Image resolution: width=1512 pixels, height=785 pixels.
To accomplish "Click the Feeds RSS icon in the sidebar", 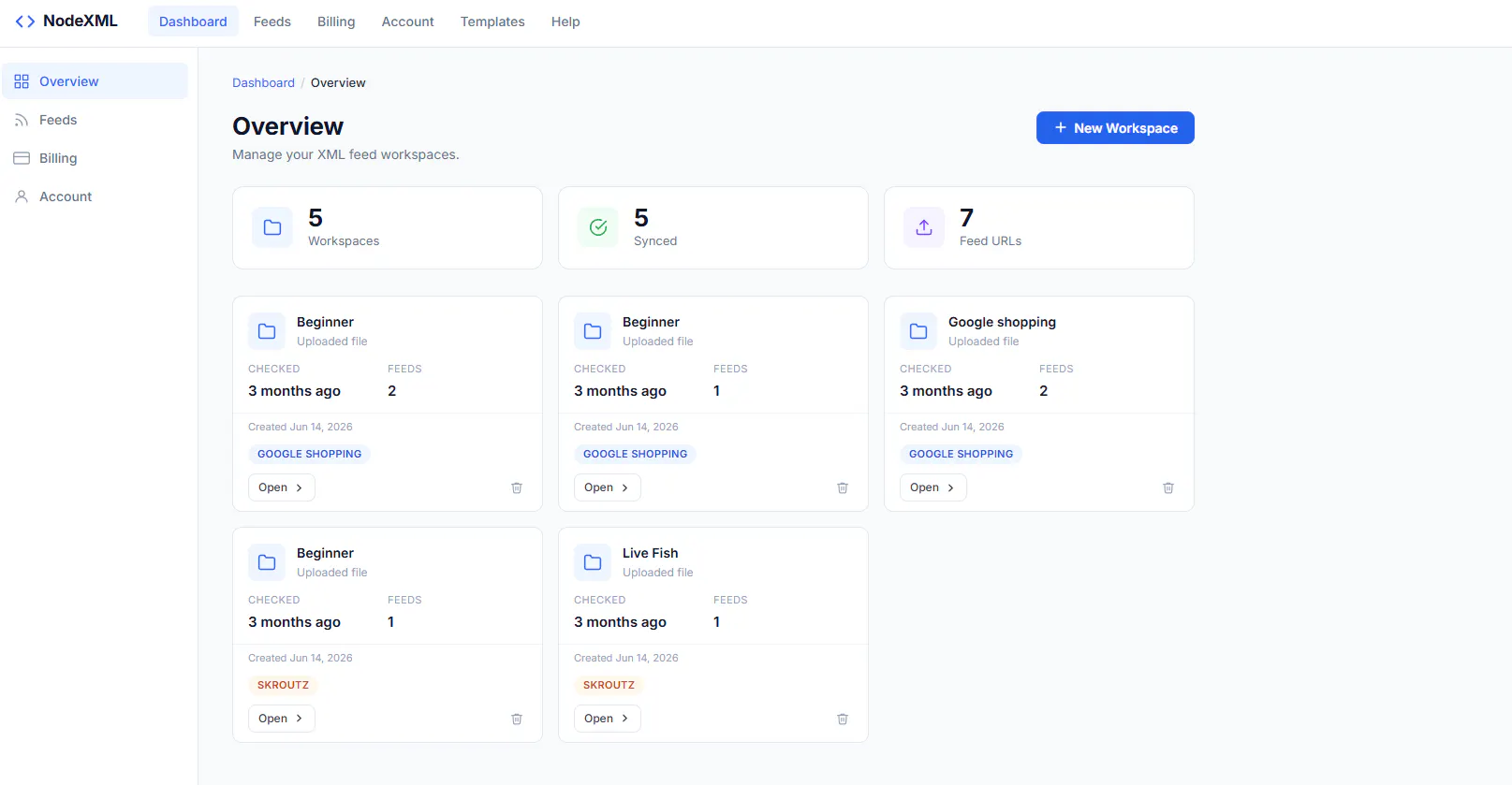I will pos(22,120).
